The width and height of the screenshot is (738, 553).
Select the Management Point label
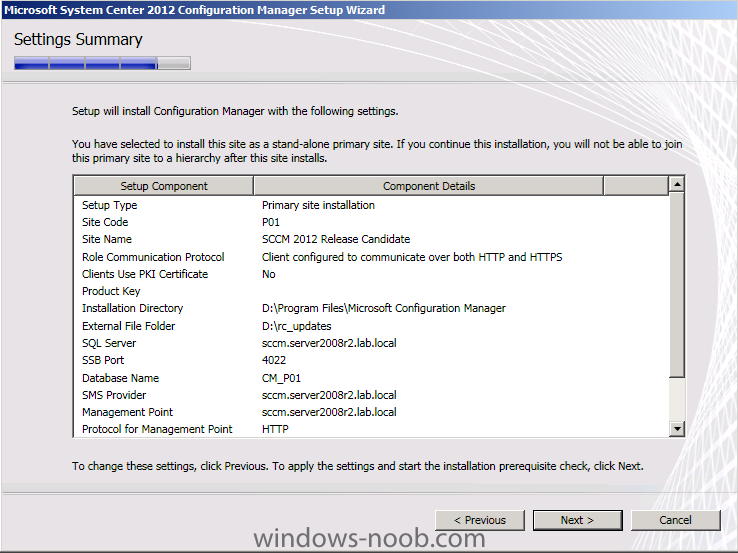[128, 412]
